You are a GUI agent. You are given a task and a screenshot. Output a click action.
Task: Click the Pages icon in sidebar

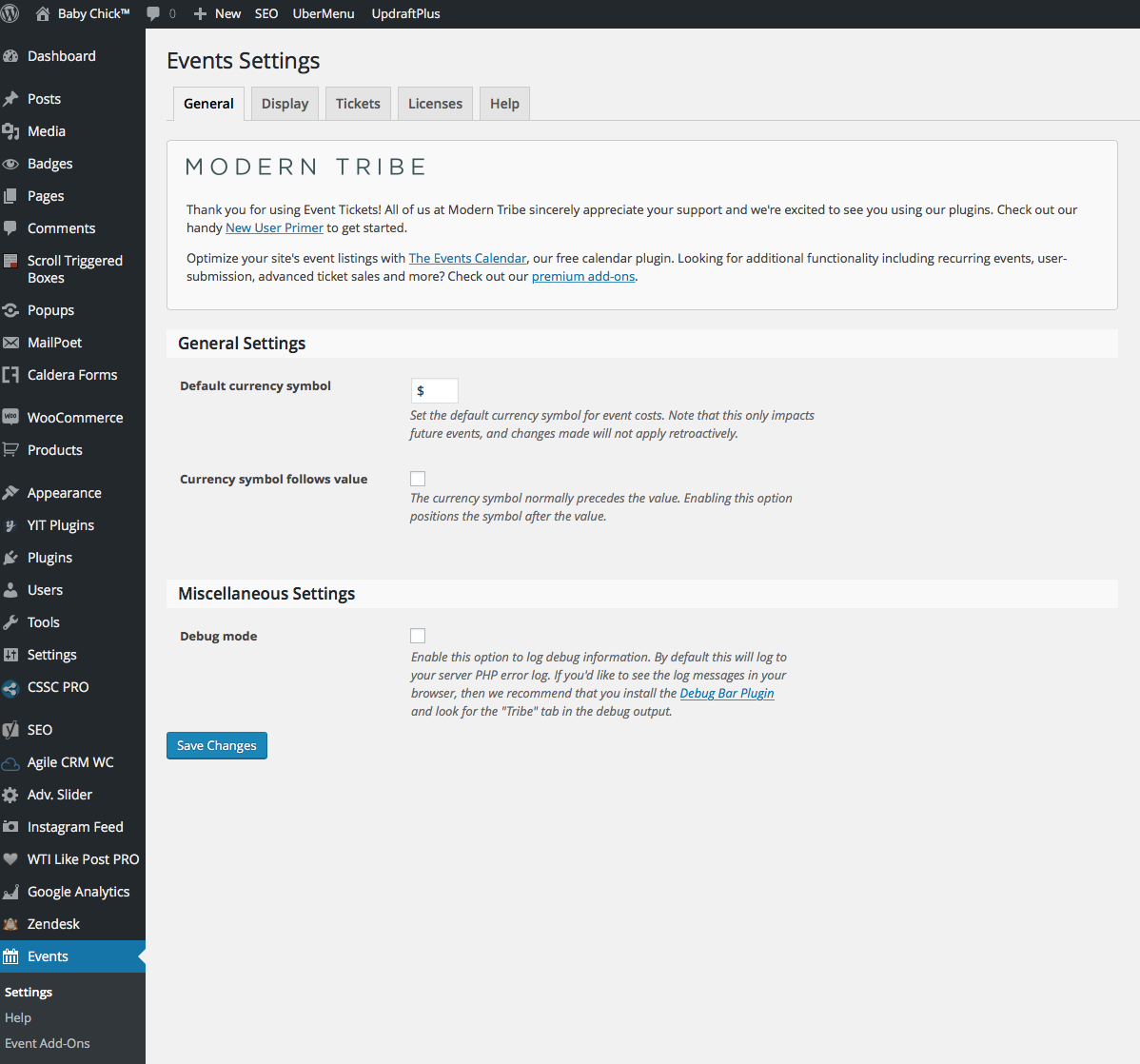(x=10, y=196)
